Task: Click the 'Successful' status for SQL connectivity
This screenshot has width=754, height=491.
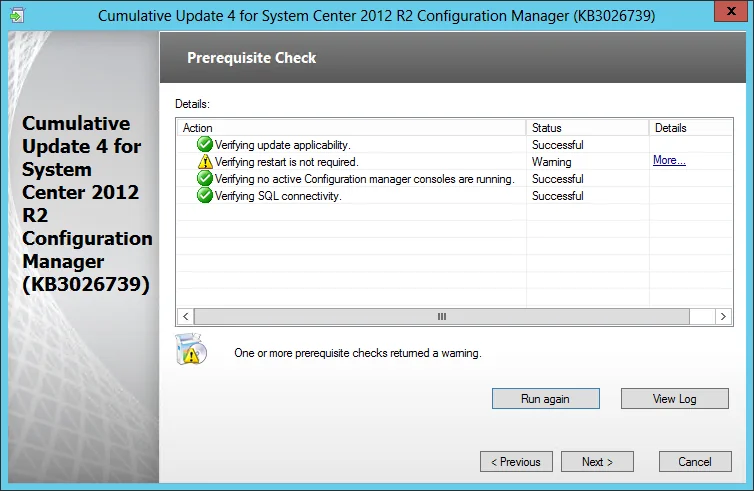Action: (x=557, y=196)
